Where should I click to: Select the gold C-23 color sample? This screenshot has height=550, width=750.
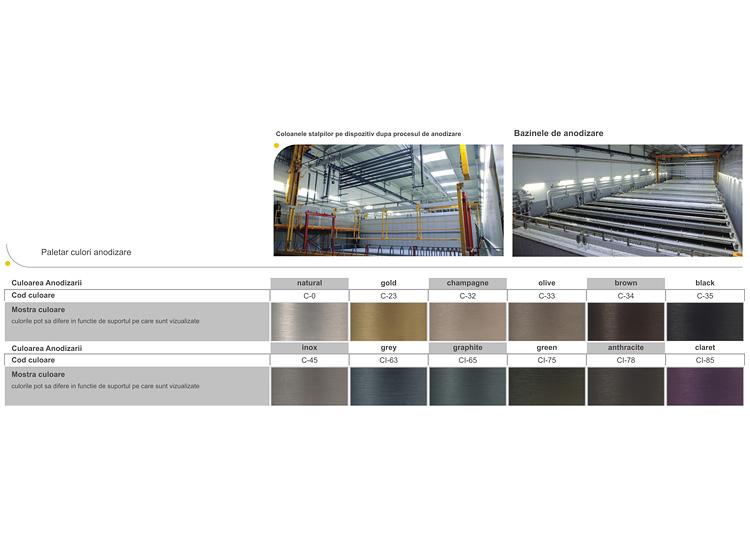388,322
